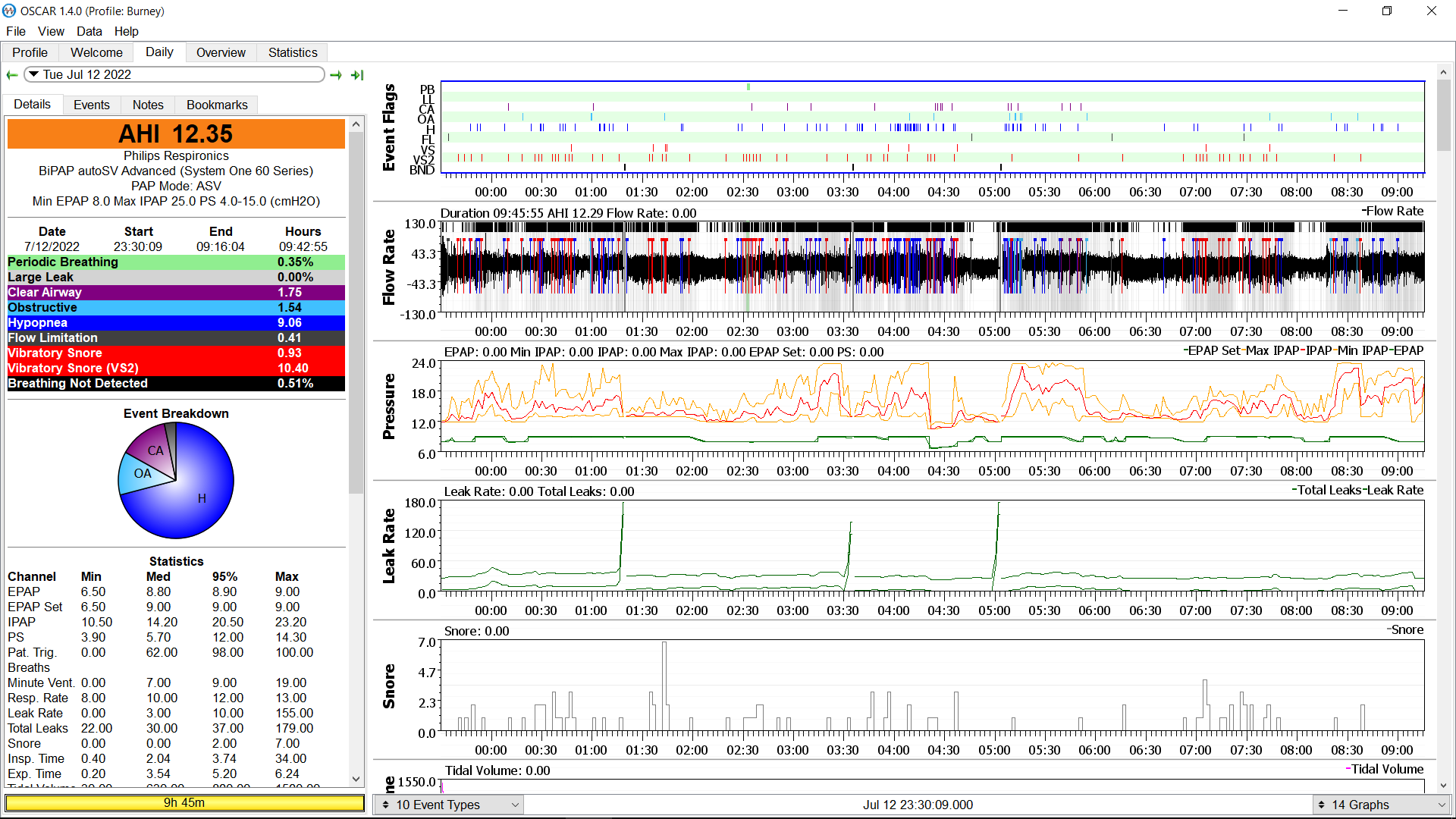Click the OA slice of the pie chart

[143, 473]
